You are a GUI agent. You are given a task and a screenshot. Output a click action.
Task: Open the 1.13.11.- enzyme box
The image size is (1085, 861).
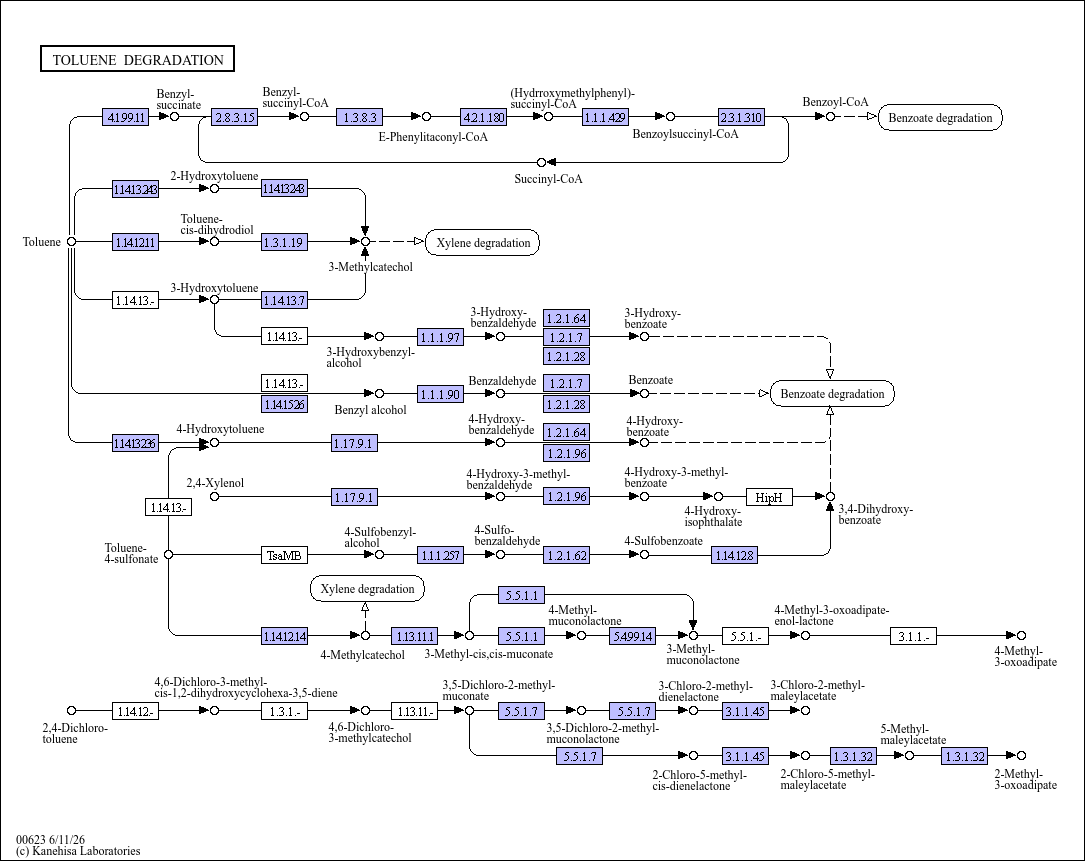[x=414, y=711]
